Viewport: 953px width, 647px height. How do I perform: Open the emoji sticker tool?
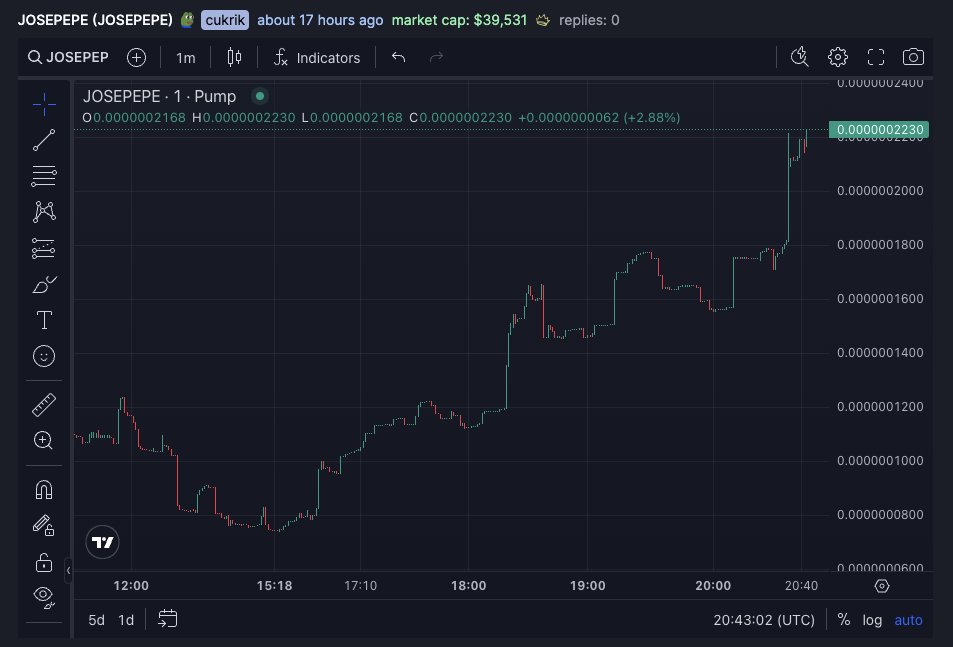(x=44, y=355)
